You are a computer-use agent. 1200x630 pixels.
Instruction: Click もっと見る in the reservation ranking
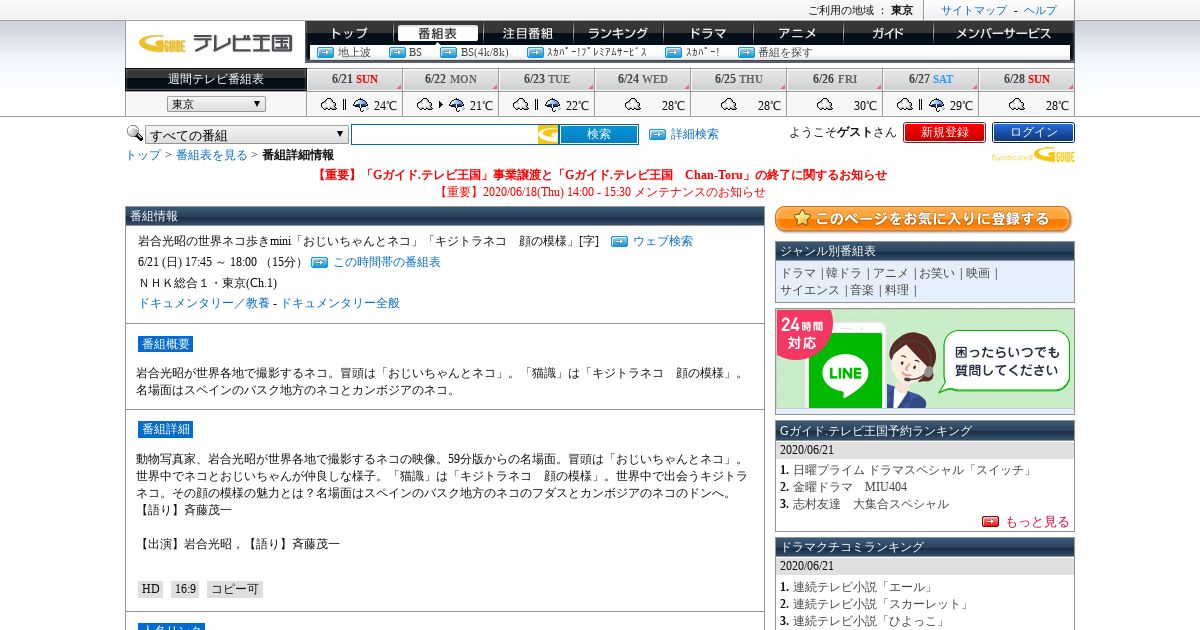1037,522
